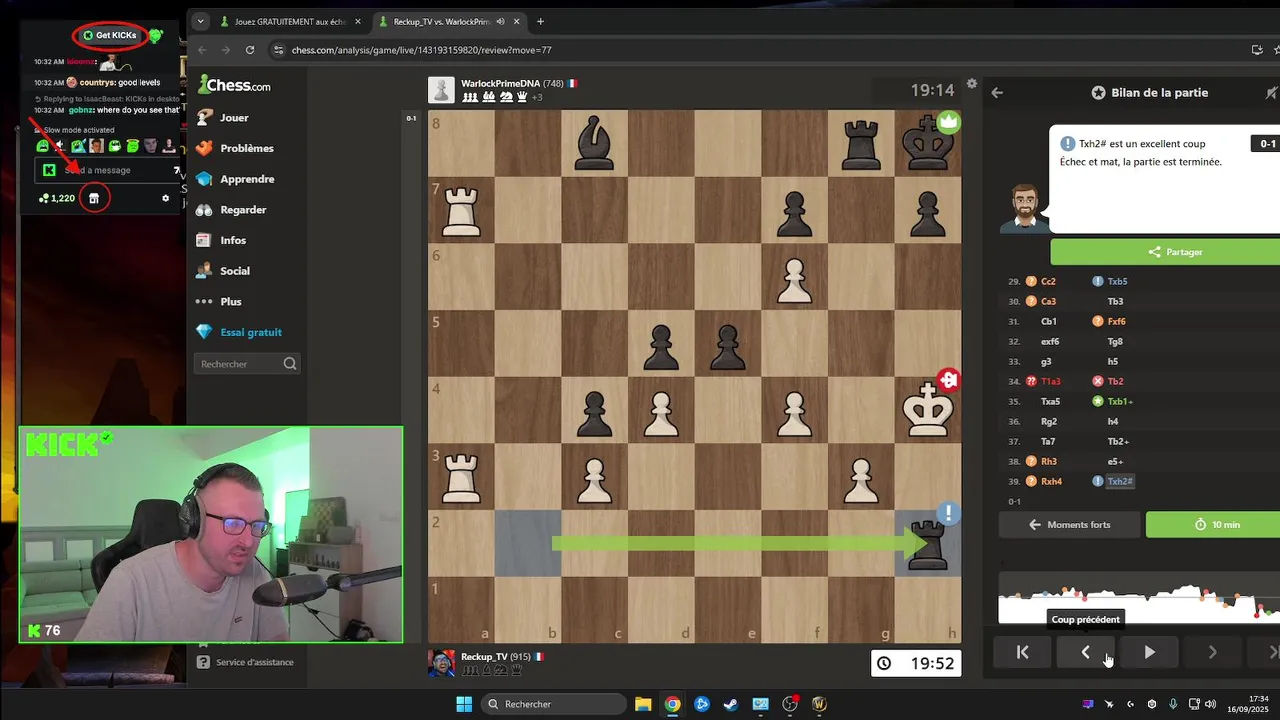Click the black king on h8

928,143
